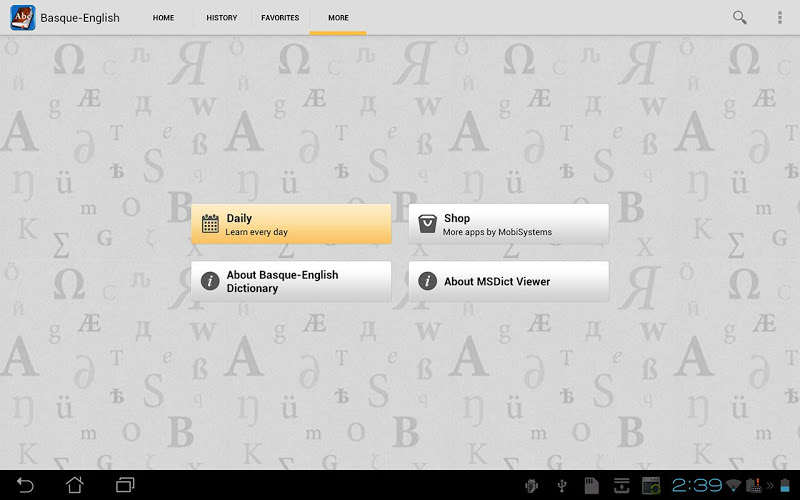Viewport: 800px width, 500px height.
Task: Open Daily Learn every day
Action: click(291, 224)
